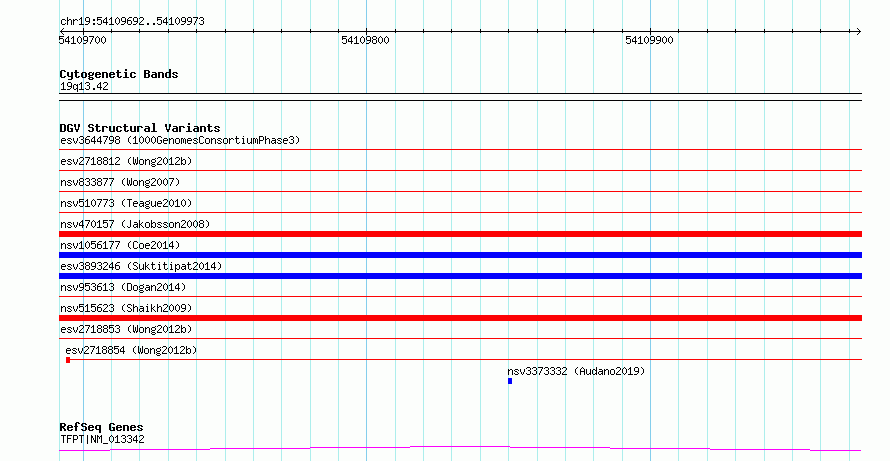890x461 pixels.
Task: Open the TFPT|NM_013342 gene label
Action: (102, 439)
